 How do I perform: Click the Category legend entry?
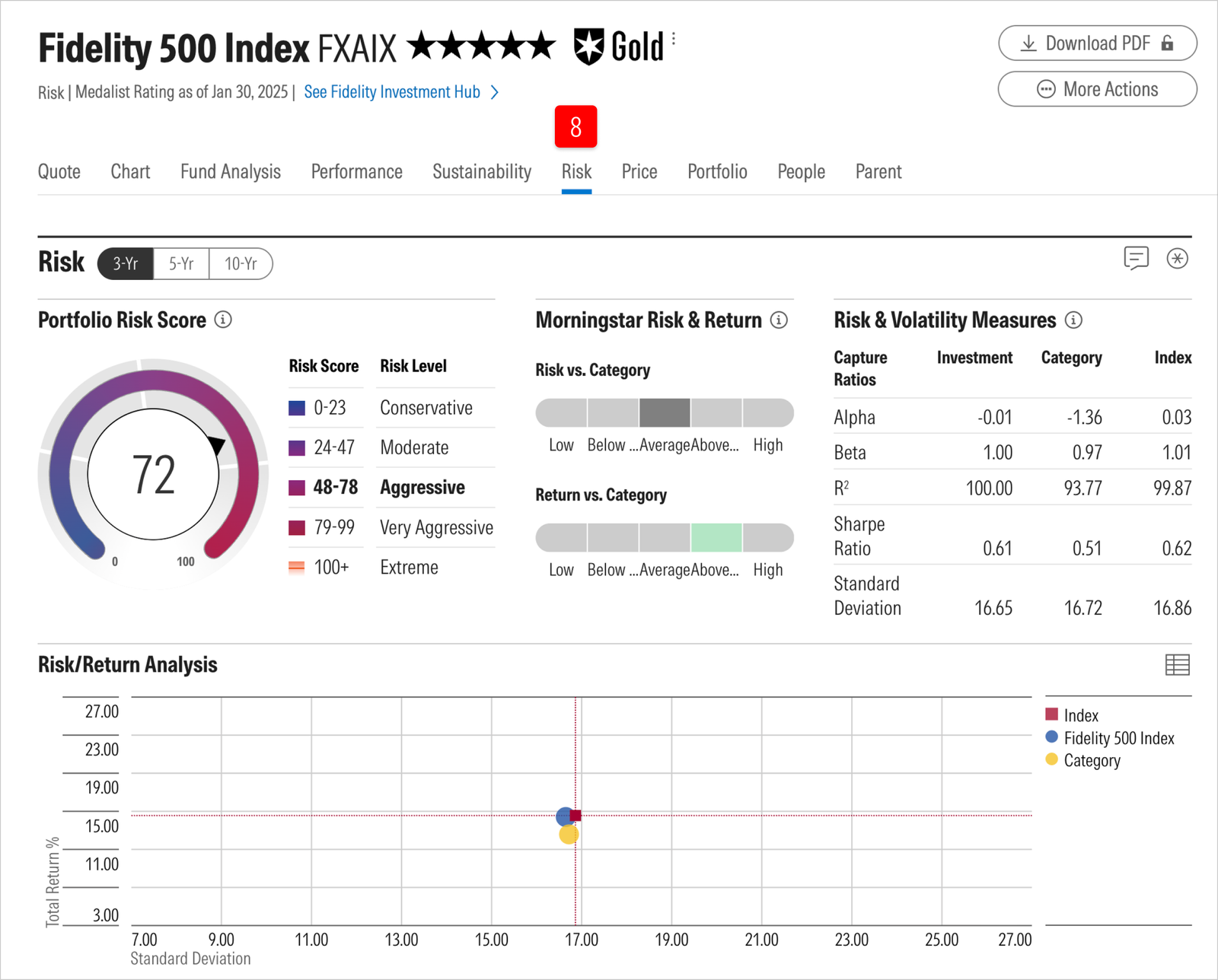[x=1083, y=760]
